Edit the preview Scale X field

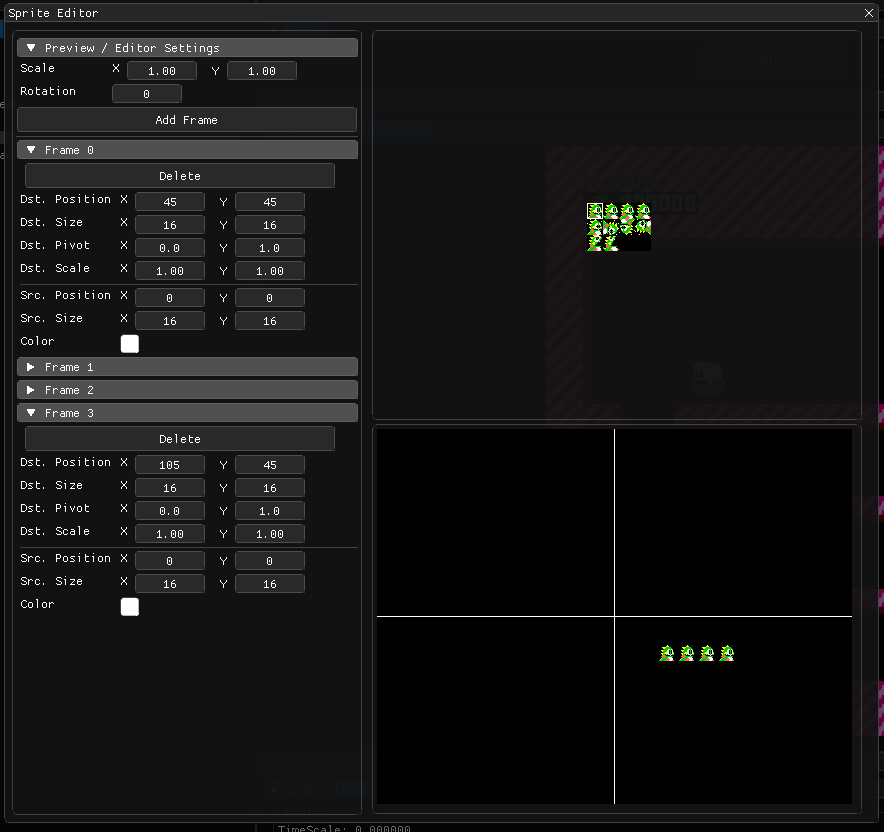(162, 71)
